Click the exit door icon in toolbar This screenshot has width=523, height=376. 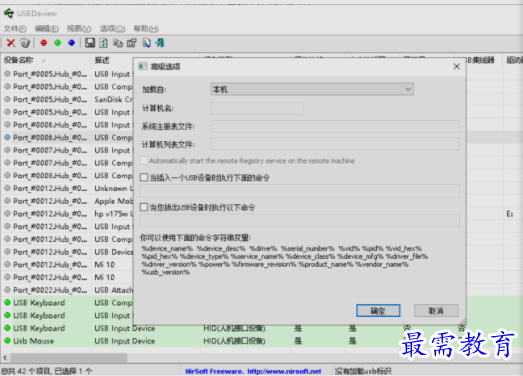(x=160, y=43)
